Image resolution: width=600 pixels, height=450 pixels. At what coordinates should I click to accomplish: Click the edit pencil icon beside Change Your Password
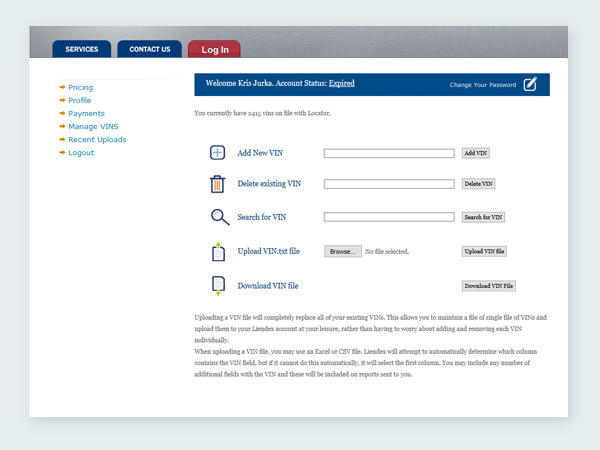point(530,84)
